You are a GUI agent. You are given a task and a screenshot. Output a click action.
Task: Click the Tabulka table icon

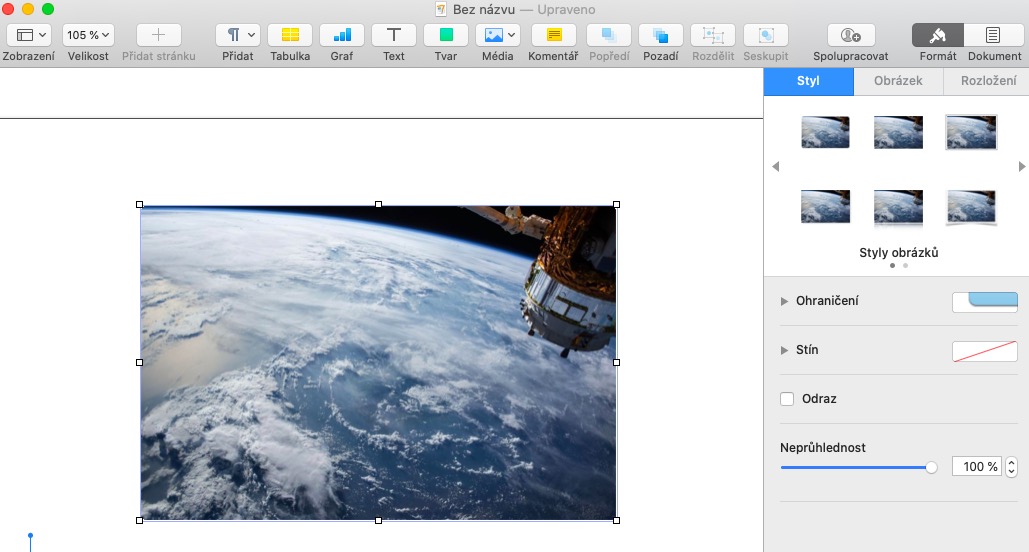pyautogui.click(x=290, y=35)
